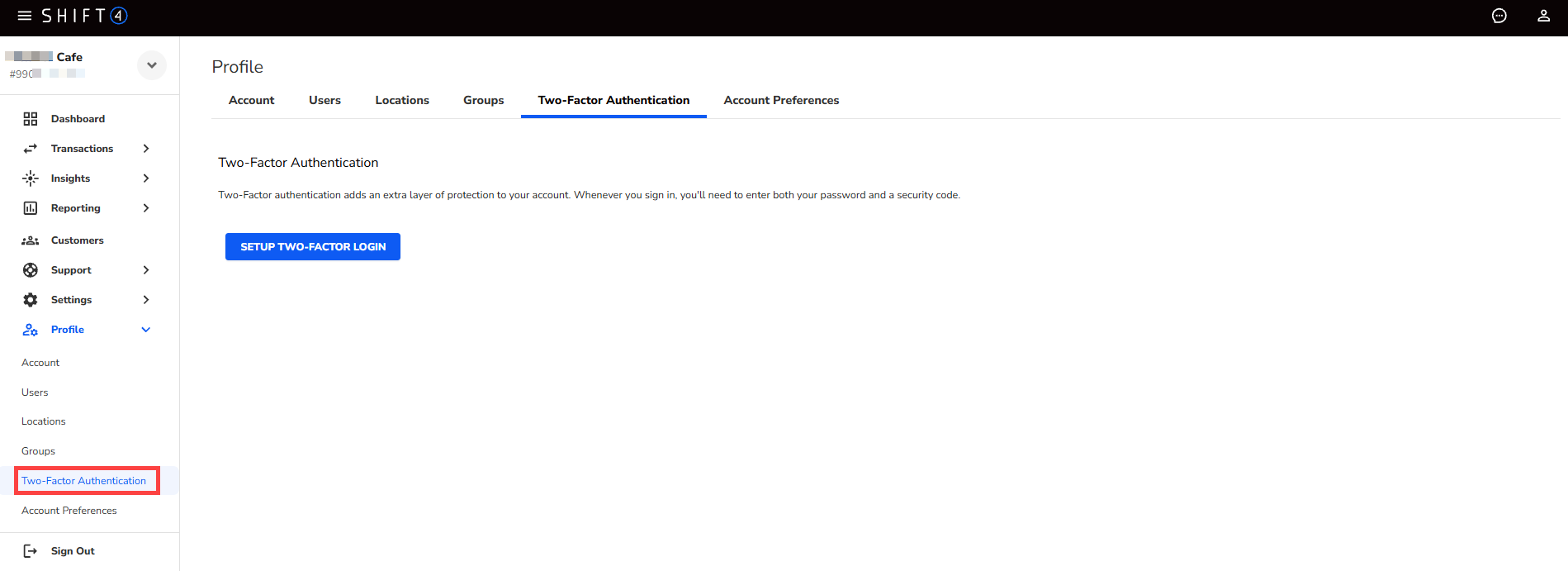1568x571 pixels.
Task: Click the Customers people icon
Action: pos(31,240)
